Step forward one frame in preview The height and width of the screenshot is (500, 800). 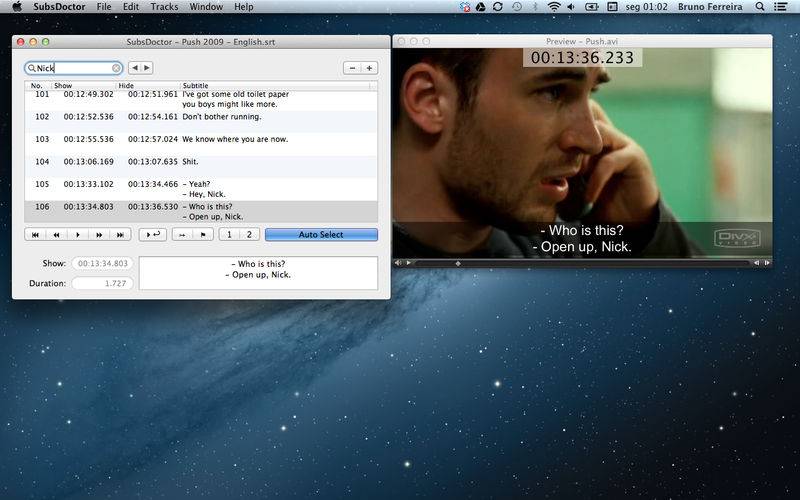766,263
